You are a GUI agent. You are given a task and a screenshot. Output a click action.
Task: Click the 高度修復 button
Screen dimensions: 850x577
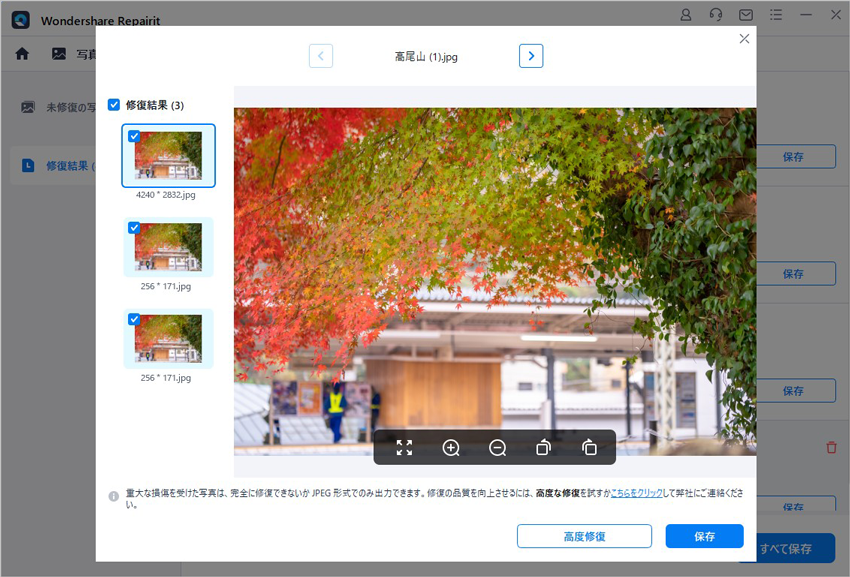(584, 536)
